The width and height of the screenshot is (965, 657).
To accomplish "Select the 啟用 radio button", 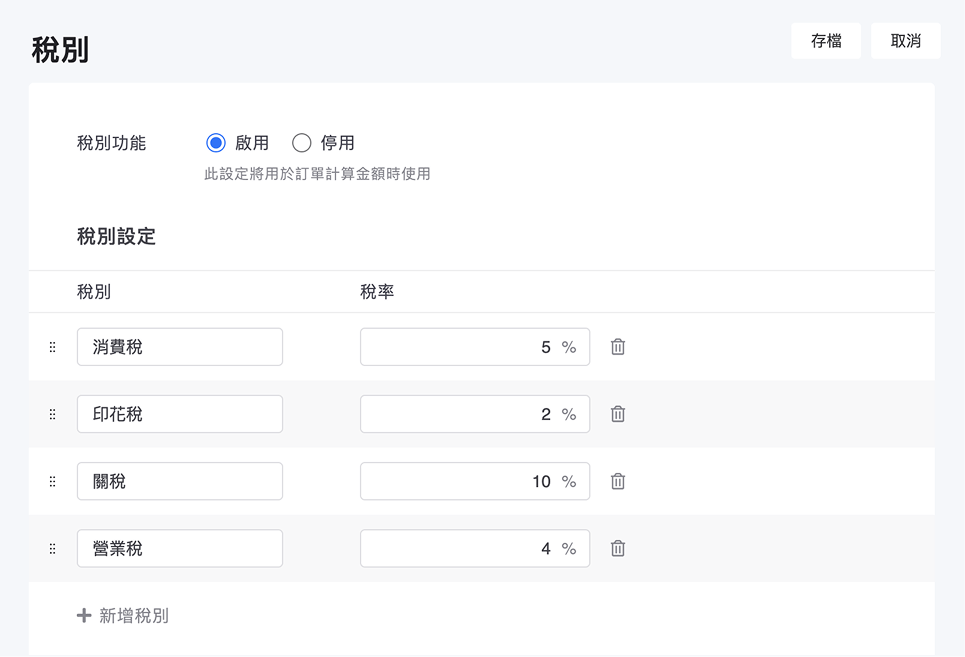I will pyautogui.click(x=215, y=143).
